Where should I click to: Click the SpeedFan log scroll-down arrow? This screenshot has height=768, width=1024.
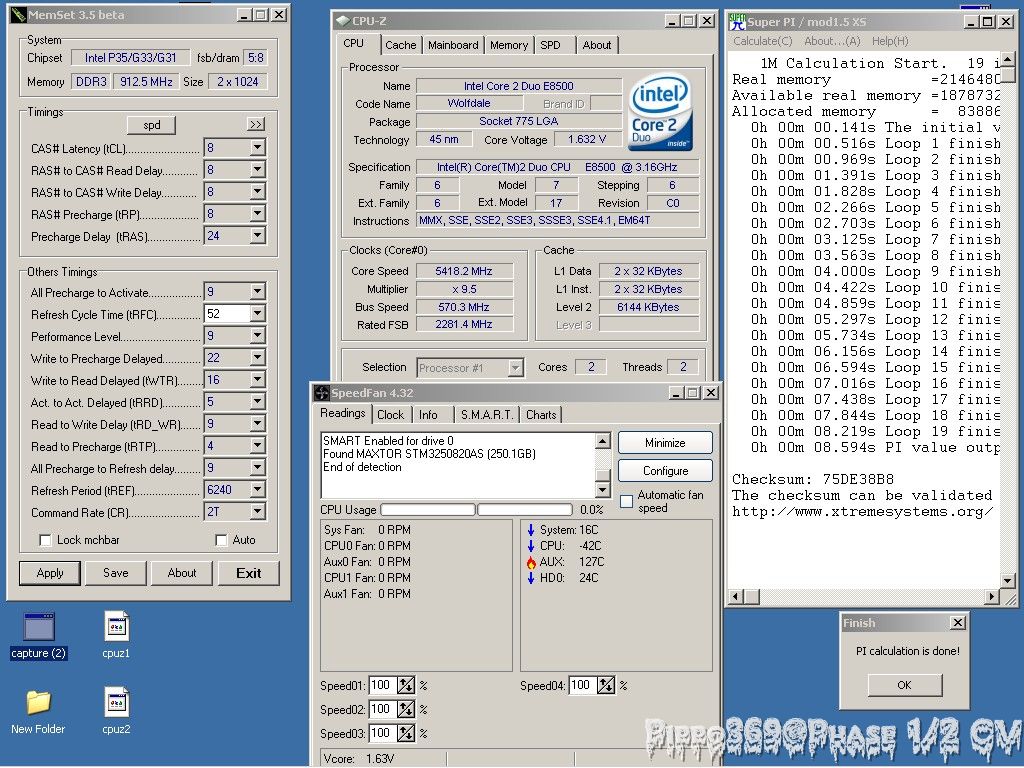603,490
